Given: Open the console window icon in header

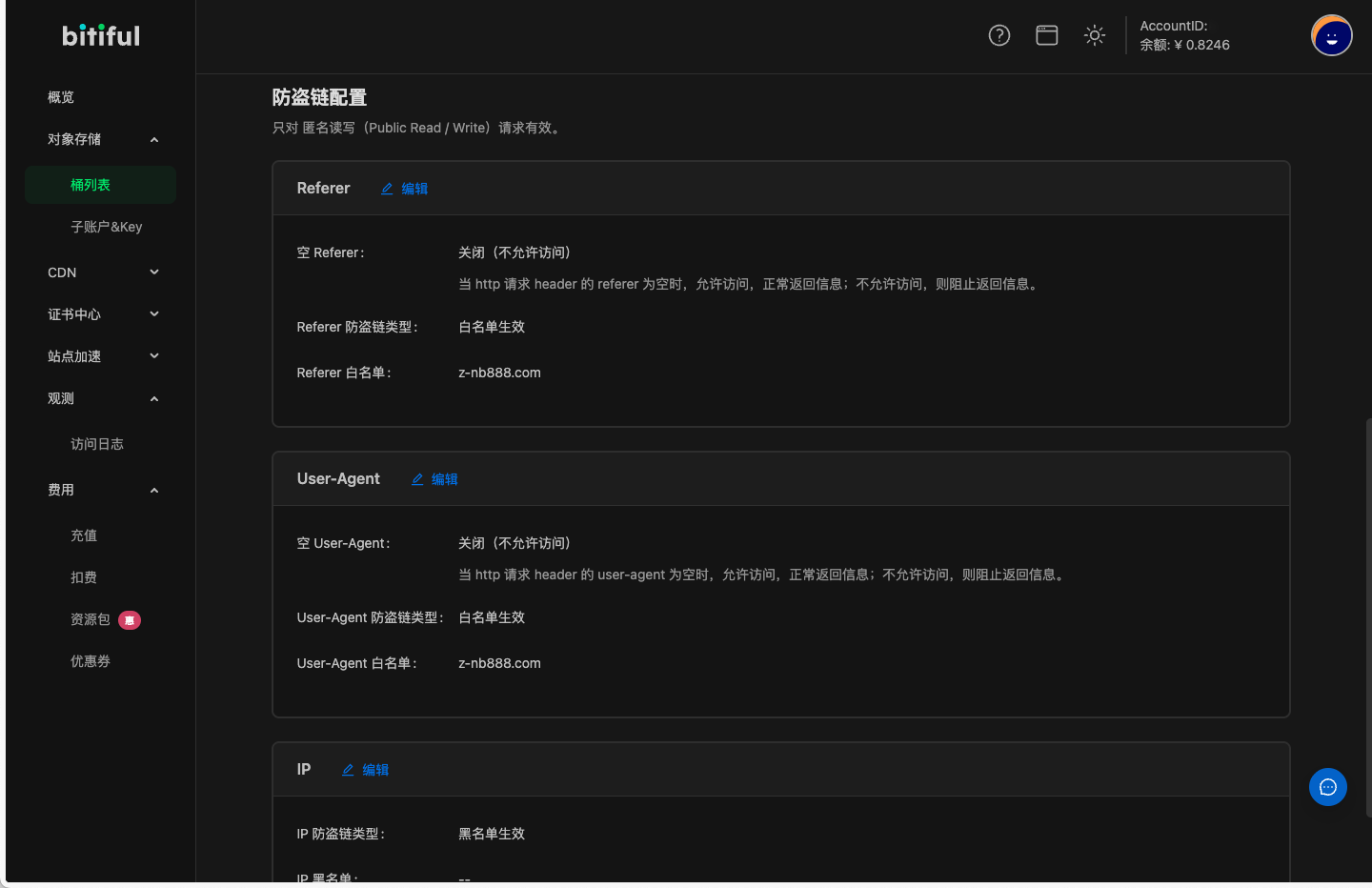Looking at the screenshot, I should point(1047,35).
